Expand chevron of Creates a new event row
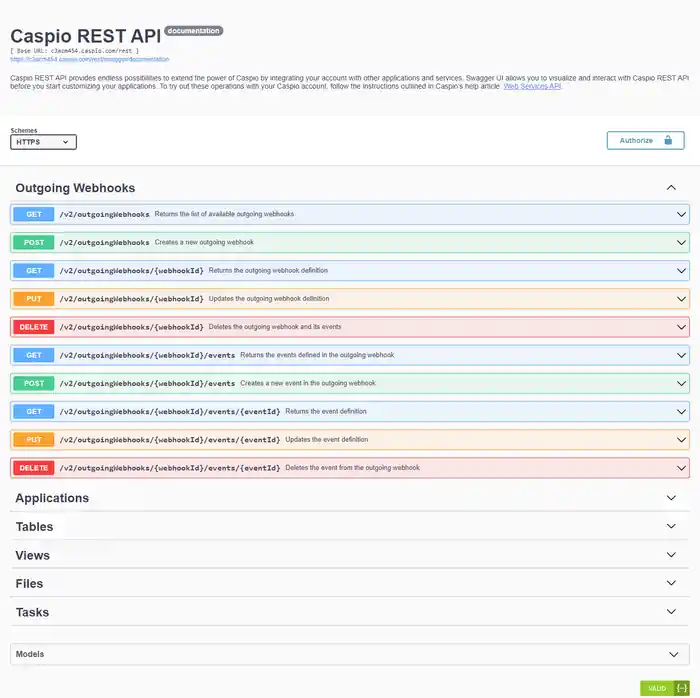 681,383
